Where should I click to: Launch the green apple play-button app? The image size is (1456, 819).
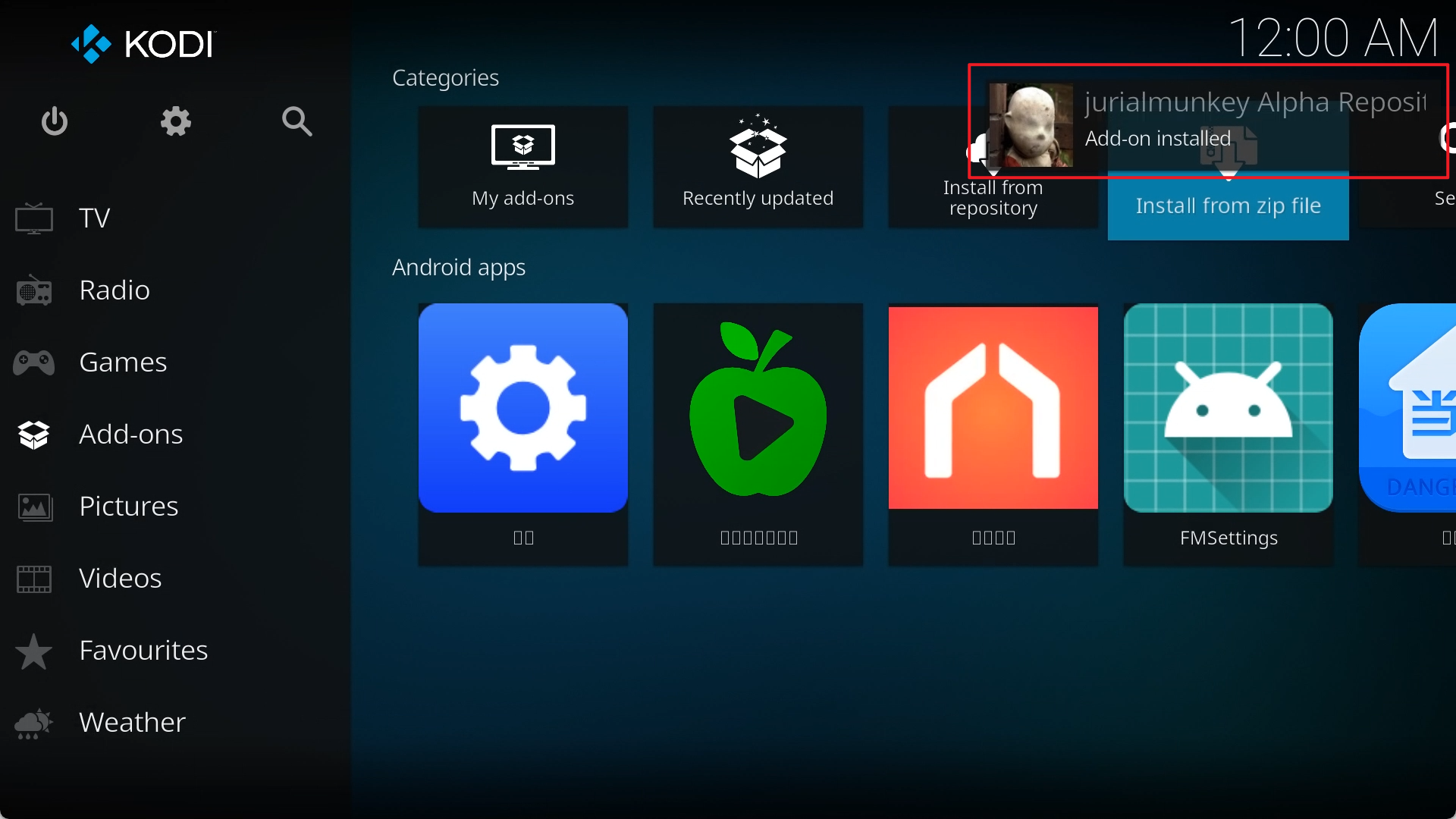(x=758, y=435)
